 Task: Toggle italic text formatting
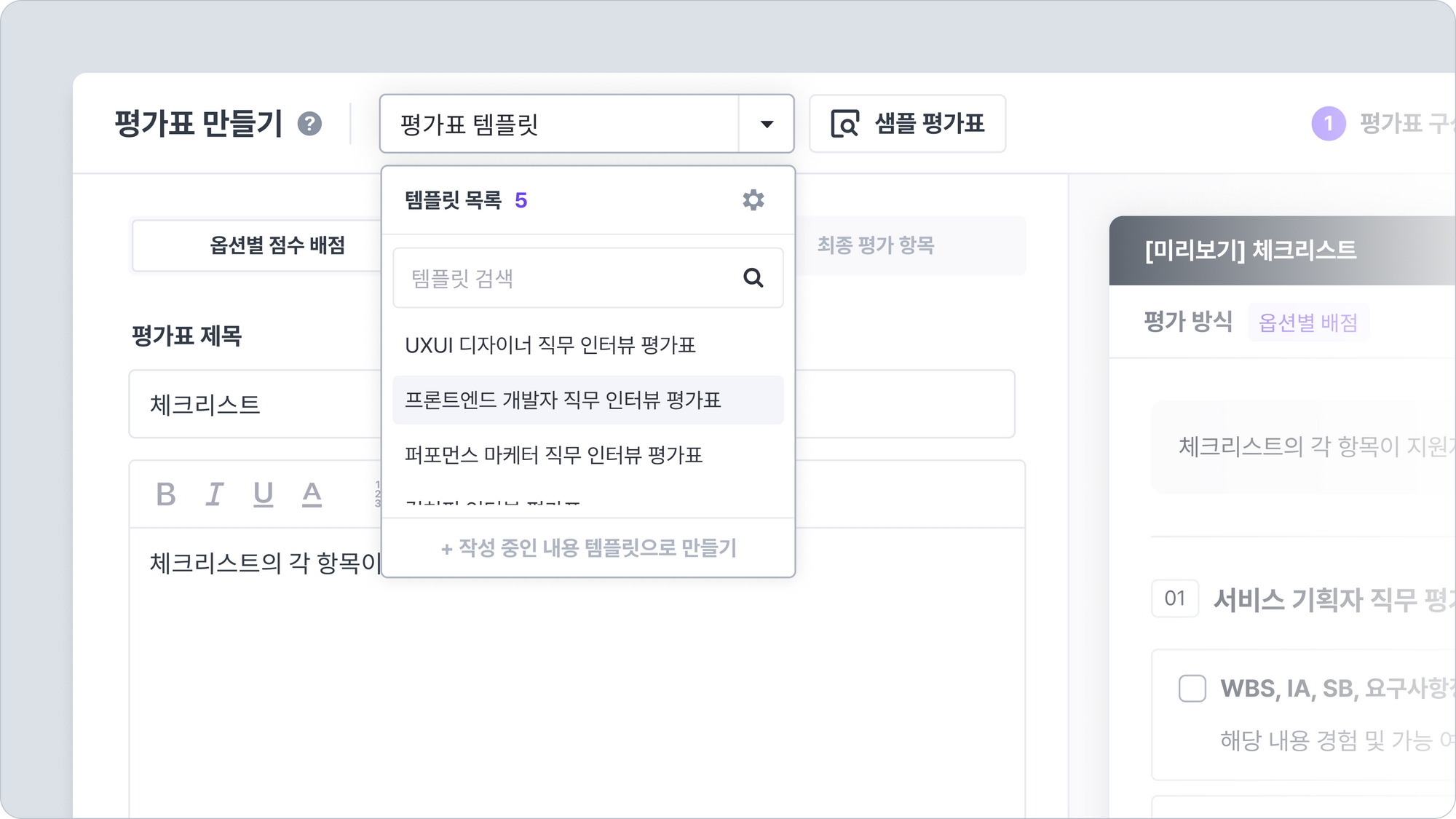tap(214, 494)
